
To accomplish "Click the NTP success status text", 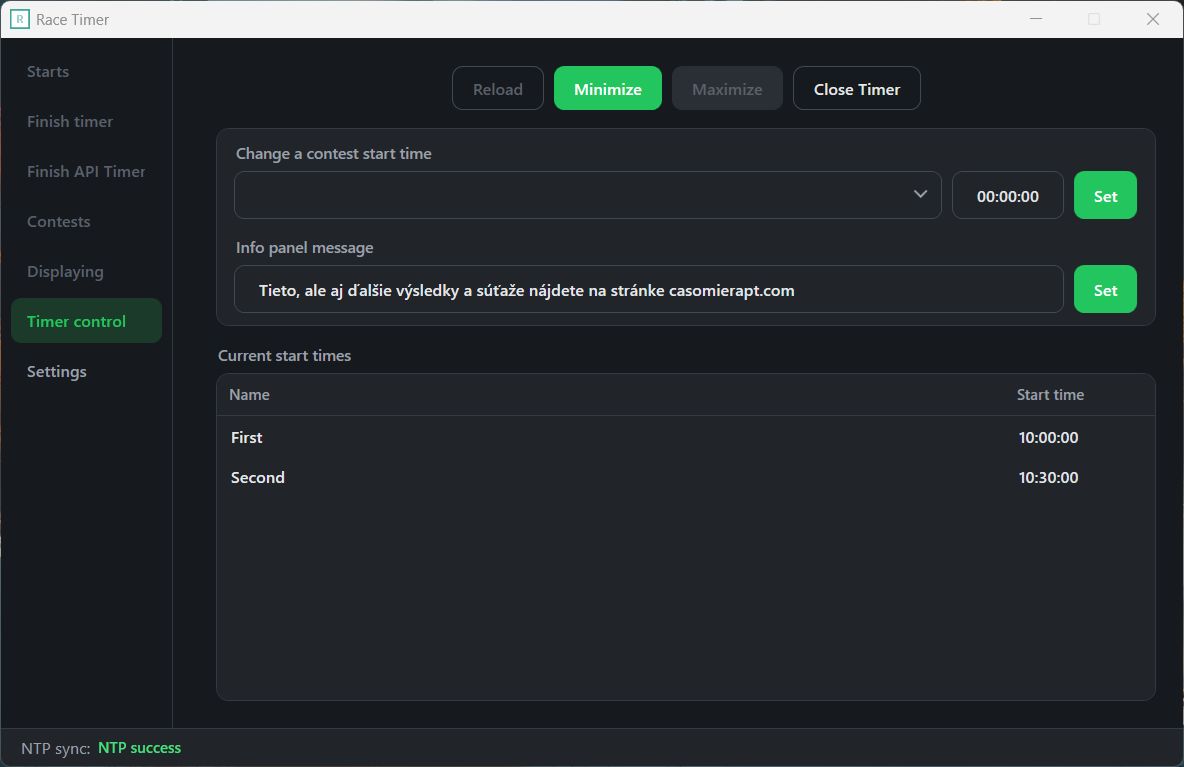I will 140,748.
